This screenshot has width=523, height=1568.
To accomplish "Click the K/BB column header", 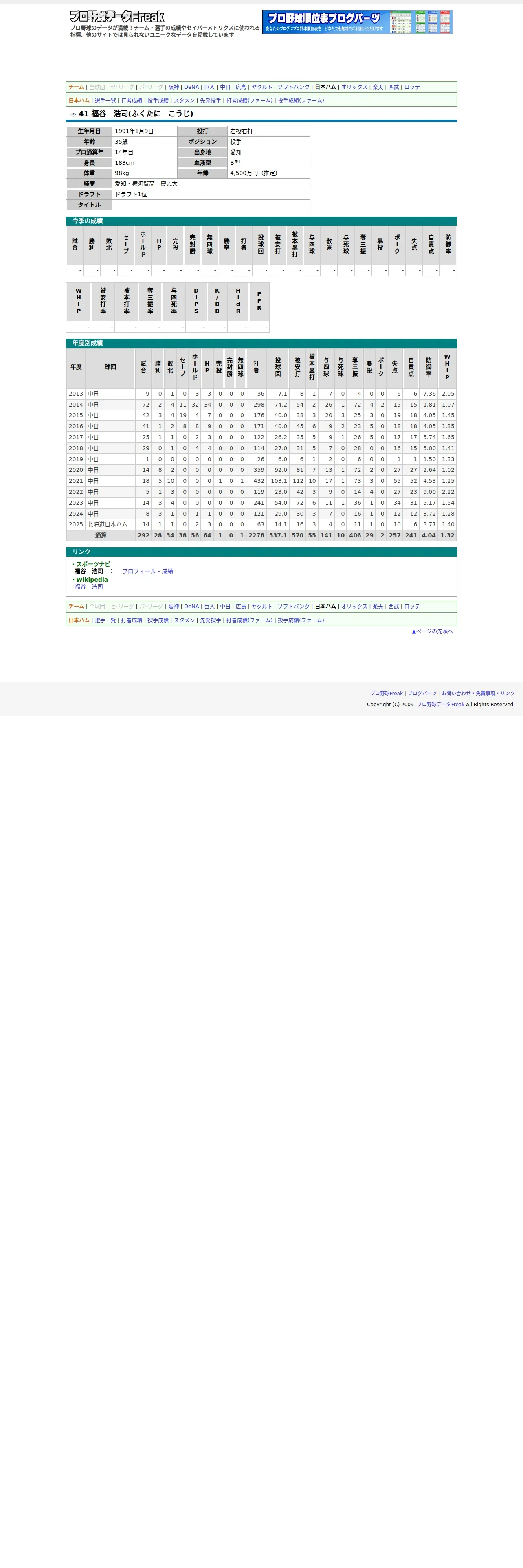I will point(217,301).
